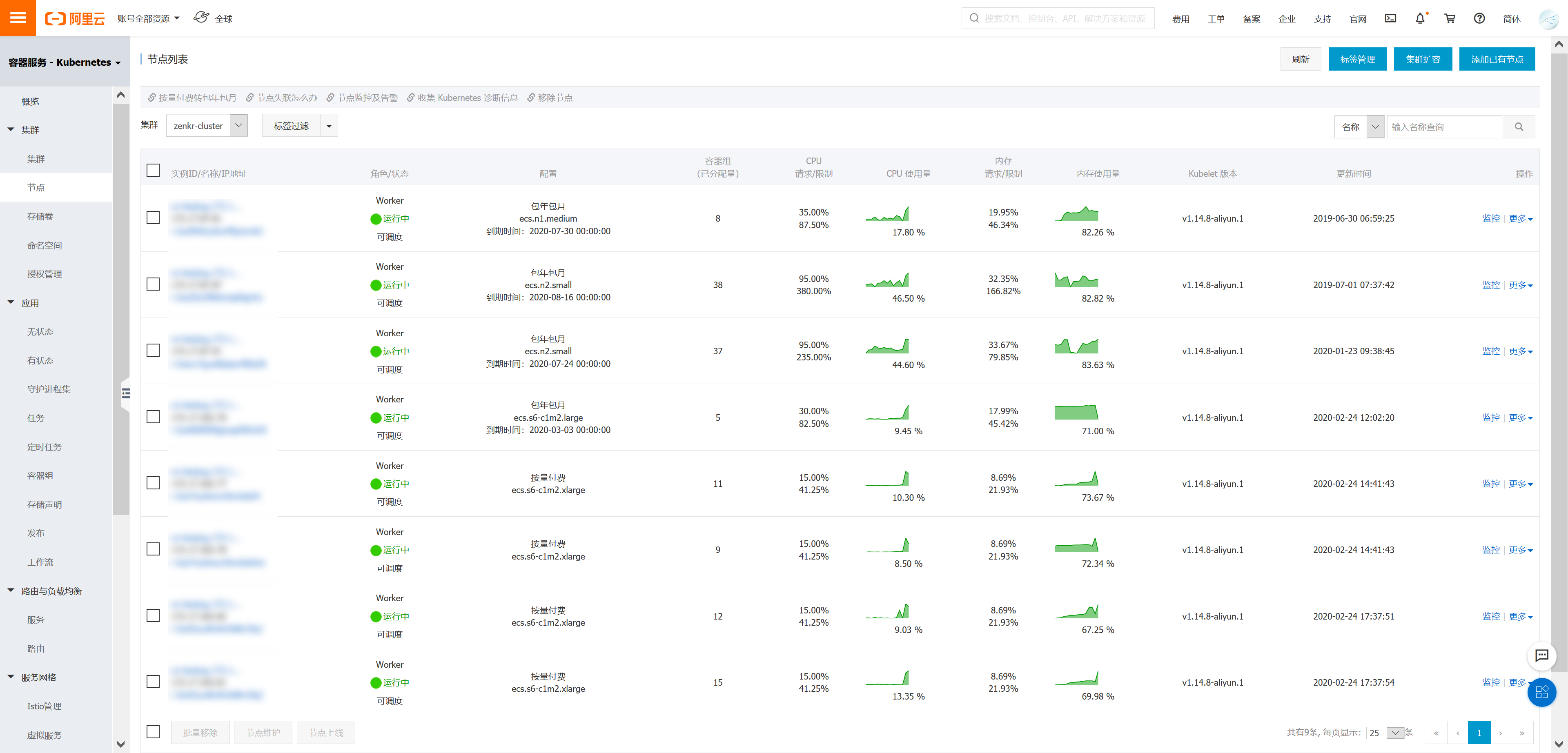
Task: Click the notification bell icon
Action: tap(1419, 18)
